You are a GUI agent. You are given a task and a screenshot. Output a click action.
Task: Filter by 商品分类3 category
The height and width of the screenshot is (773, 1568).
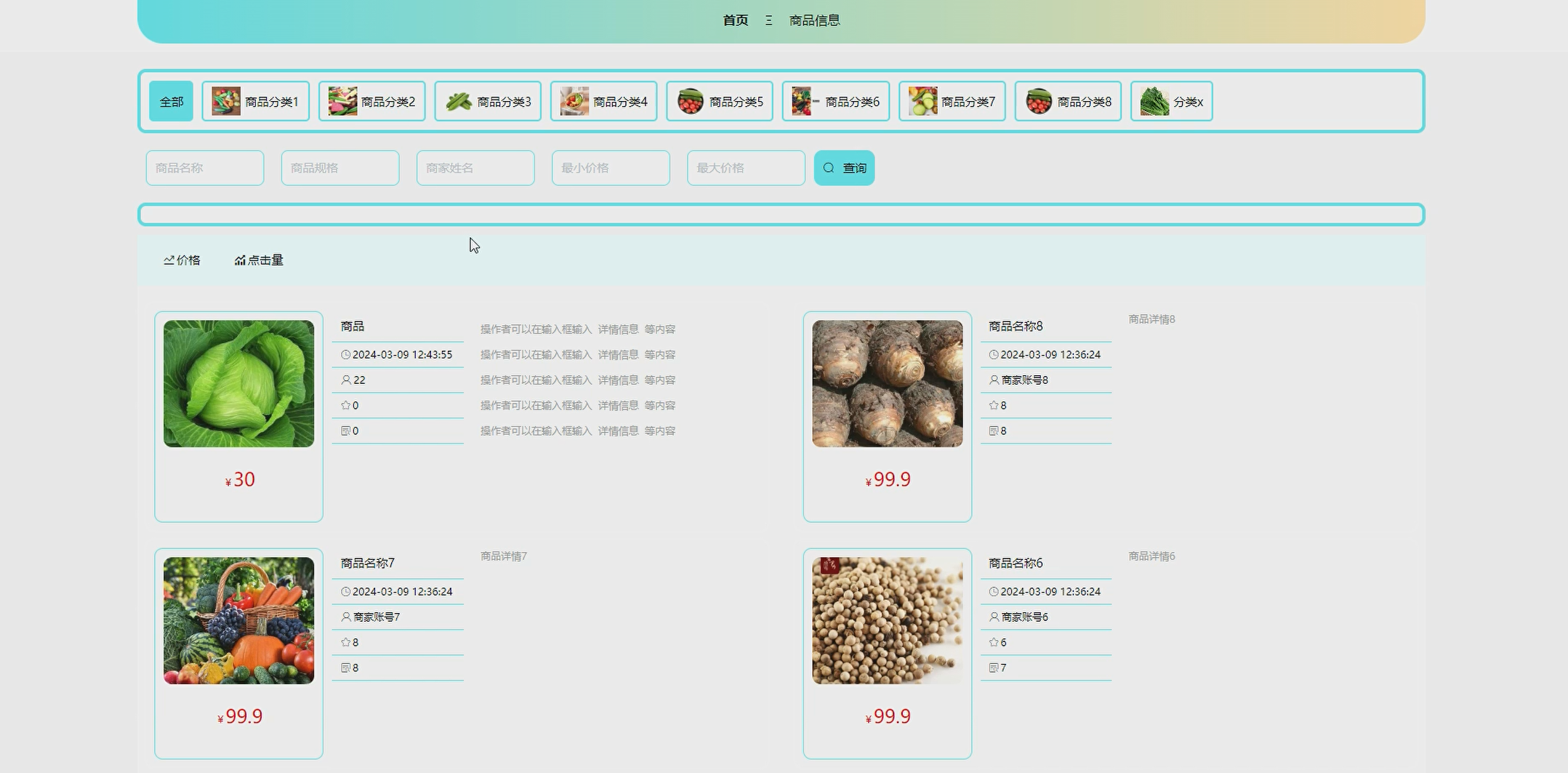(x=488, y=101)
